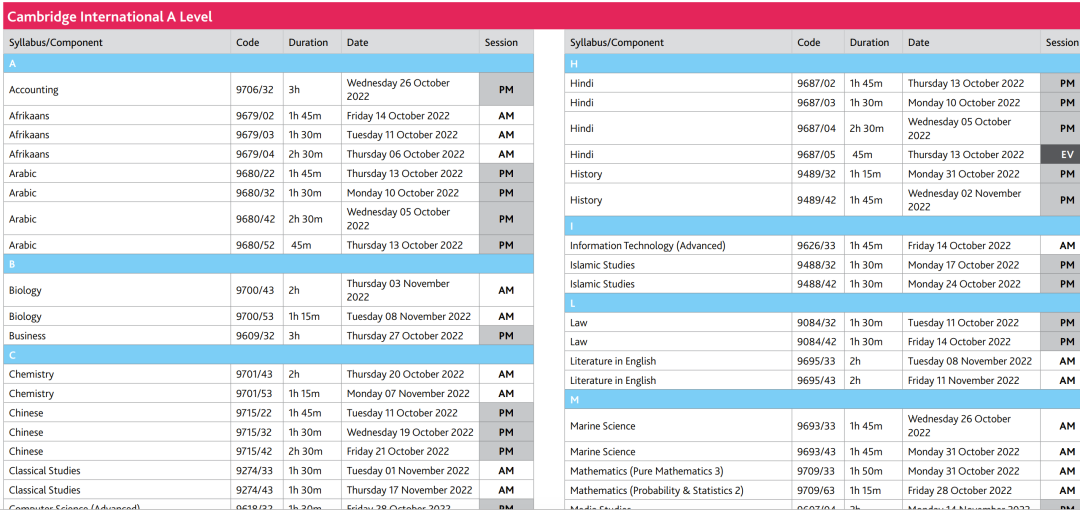Click the Business syllabus cell
The width and height of the screenshot is (1080, 510).
(x=116, y=336)
